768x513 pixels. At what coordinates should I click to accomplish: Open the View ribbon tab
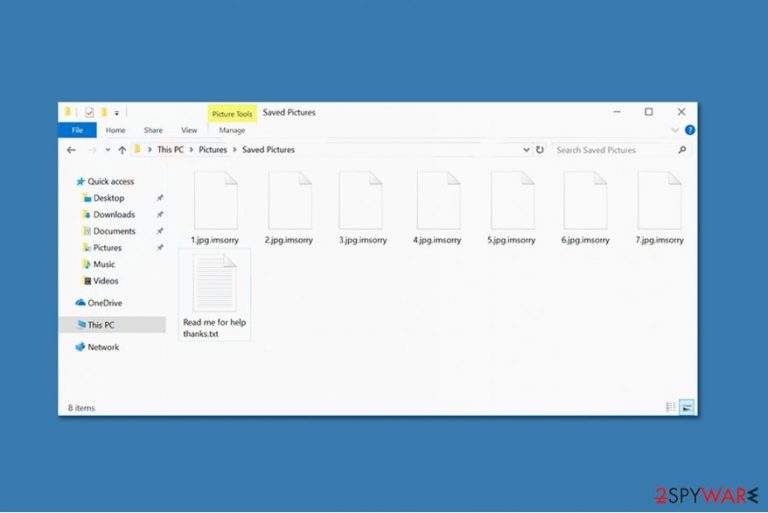(x=189, y=130)
